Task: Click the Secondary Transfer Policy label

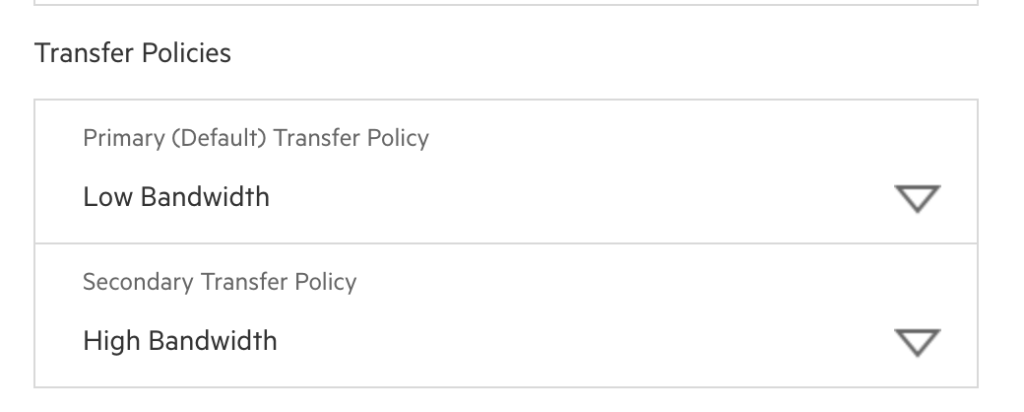Action: click(219, 282)
